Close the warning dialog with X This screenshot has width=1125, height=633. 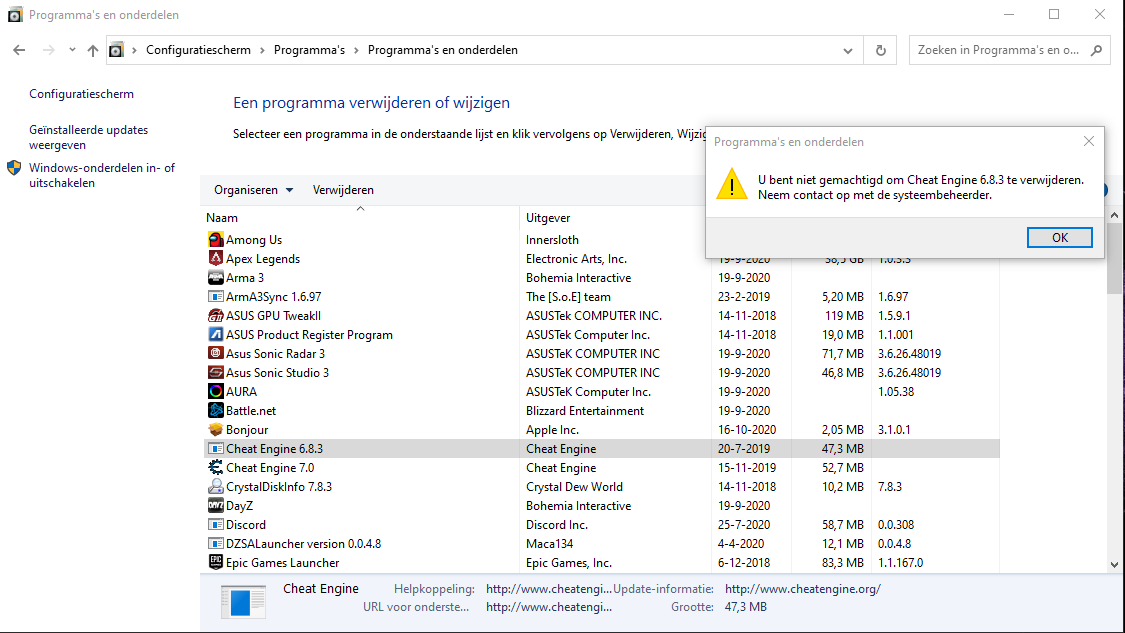pos(1088,141)
